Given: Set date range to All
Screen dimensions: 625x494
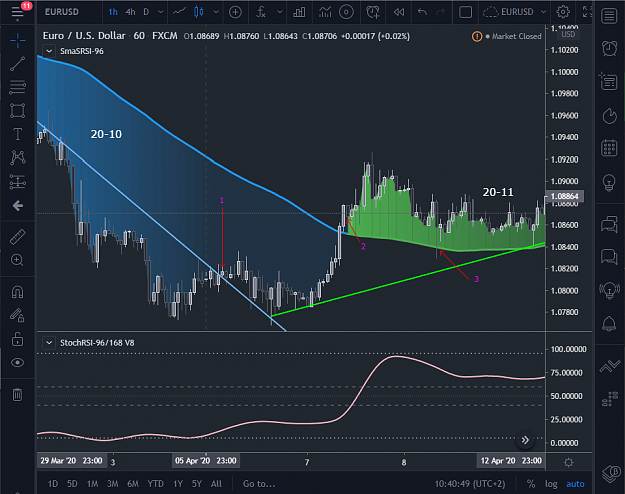Looking at the screenshot, I should coord(216,484).
